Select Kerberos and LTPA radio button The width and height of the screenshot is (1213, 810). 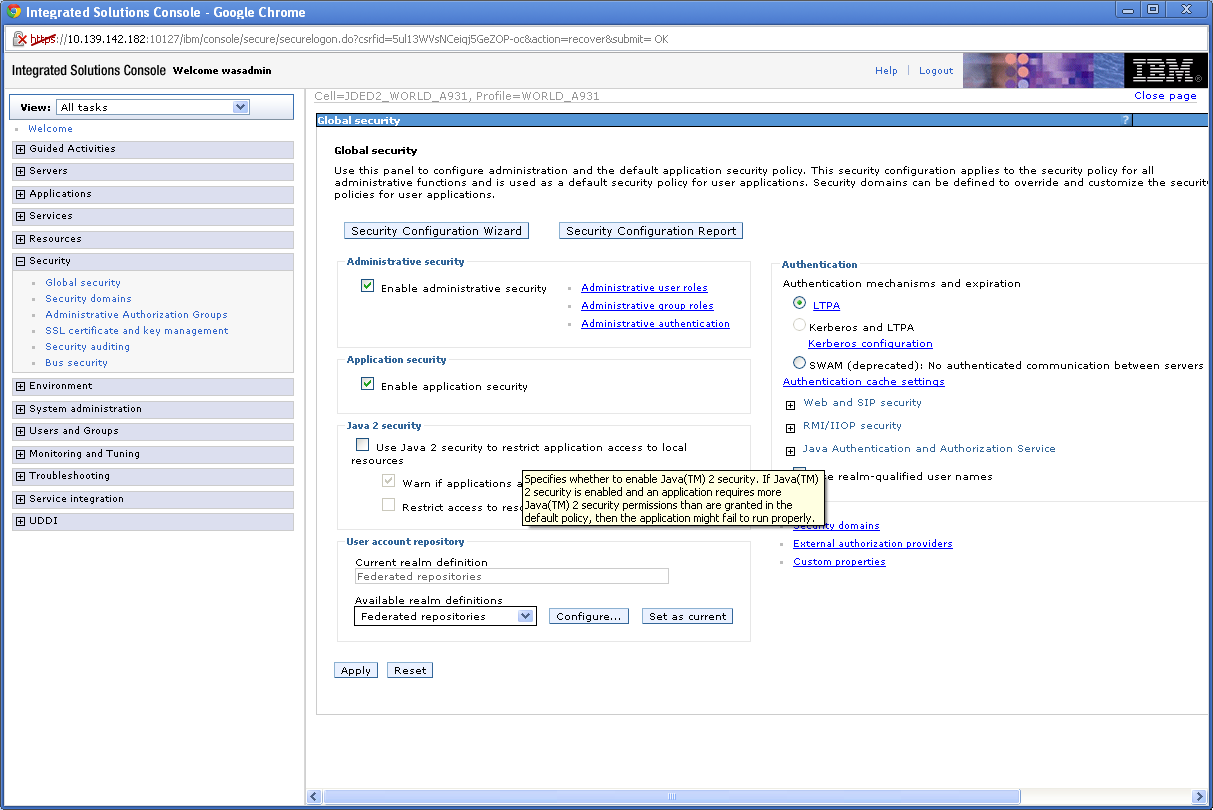pyautogui.click(x=799, y=325)
